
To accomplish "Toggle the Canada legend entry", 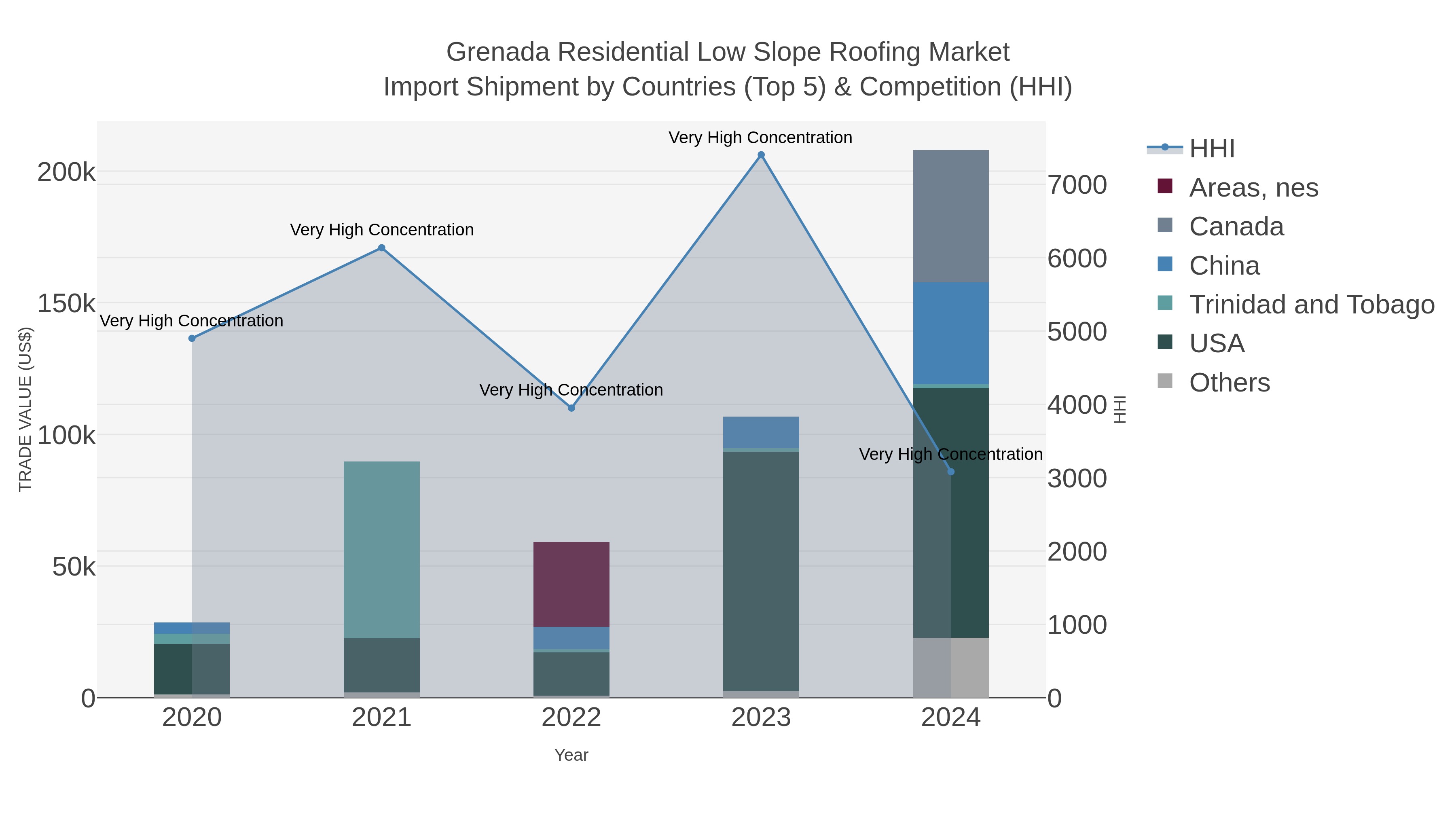I will pos(1221,226).
